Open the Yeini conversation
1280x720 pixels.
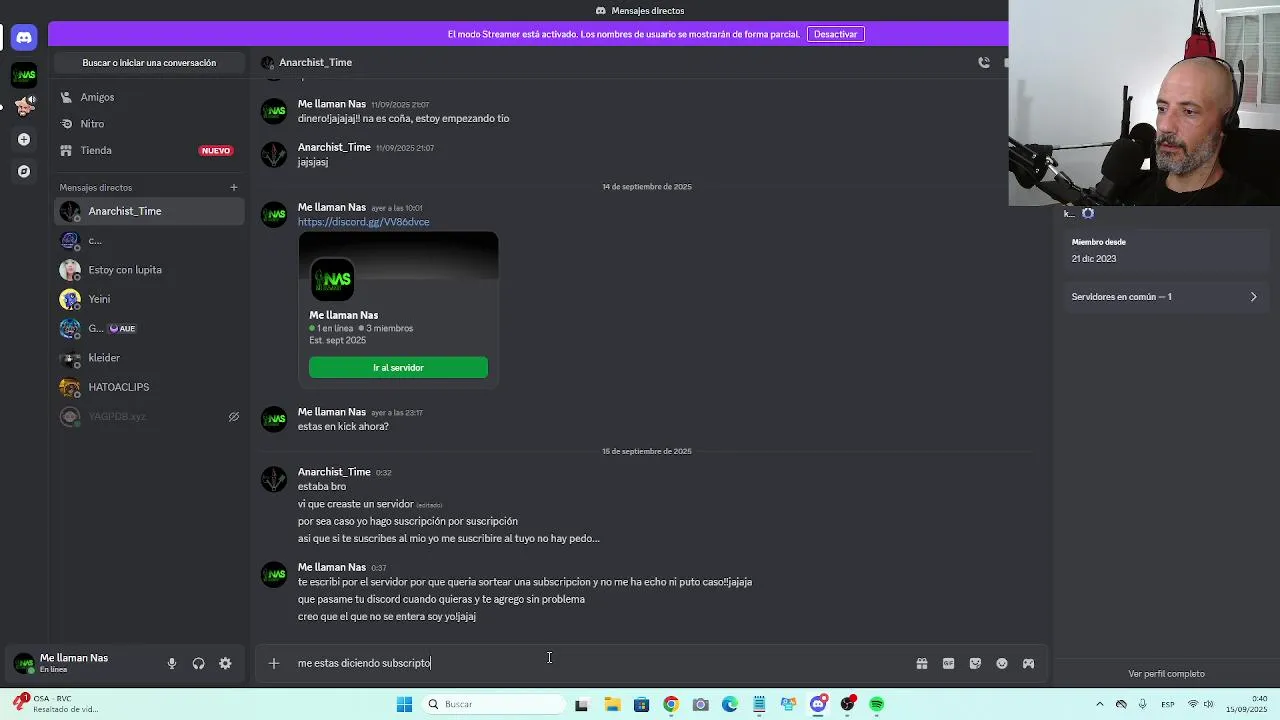click(x=149, y=299)
